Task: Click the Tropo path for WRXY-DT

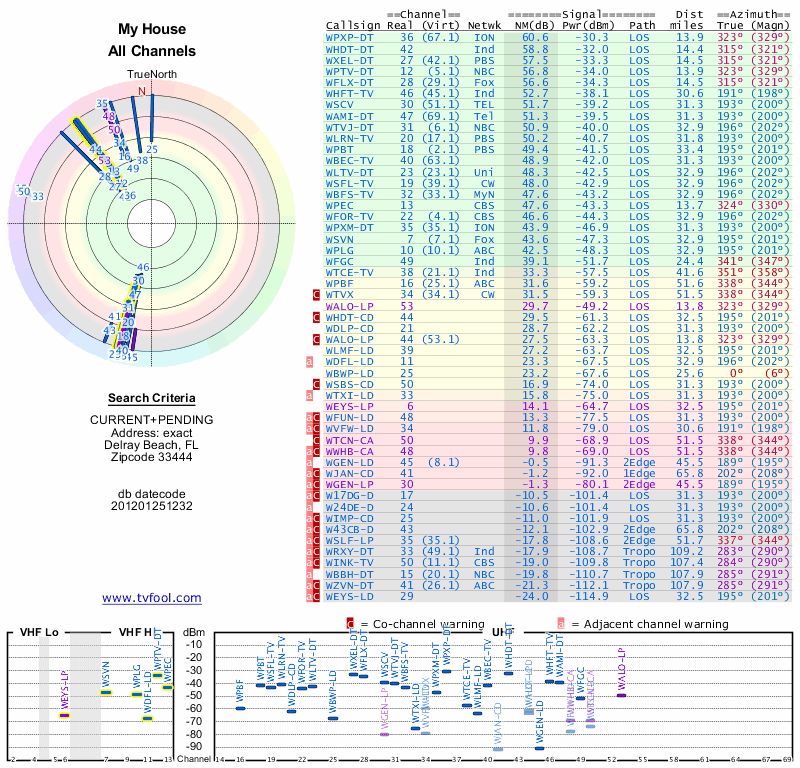Action: coord(639,552)
